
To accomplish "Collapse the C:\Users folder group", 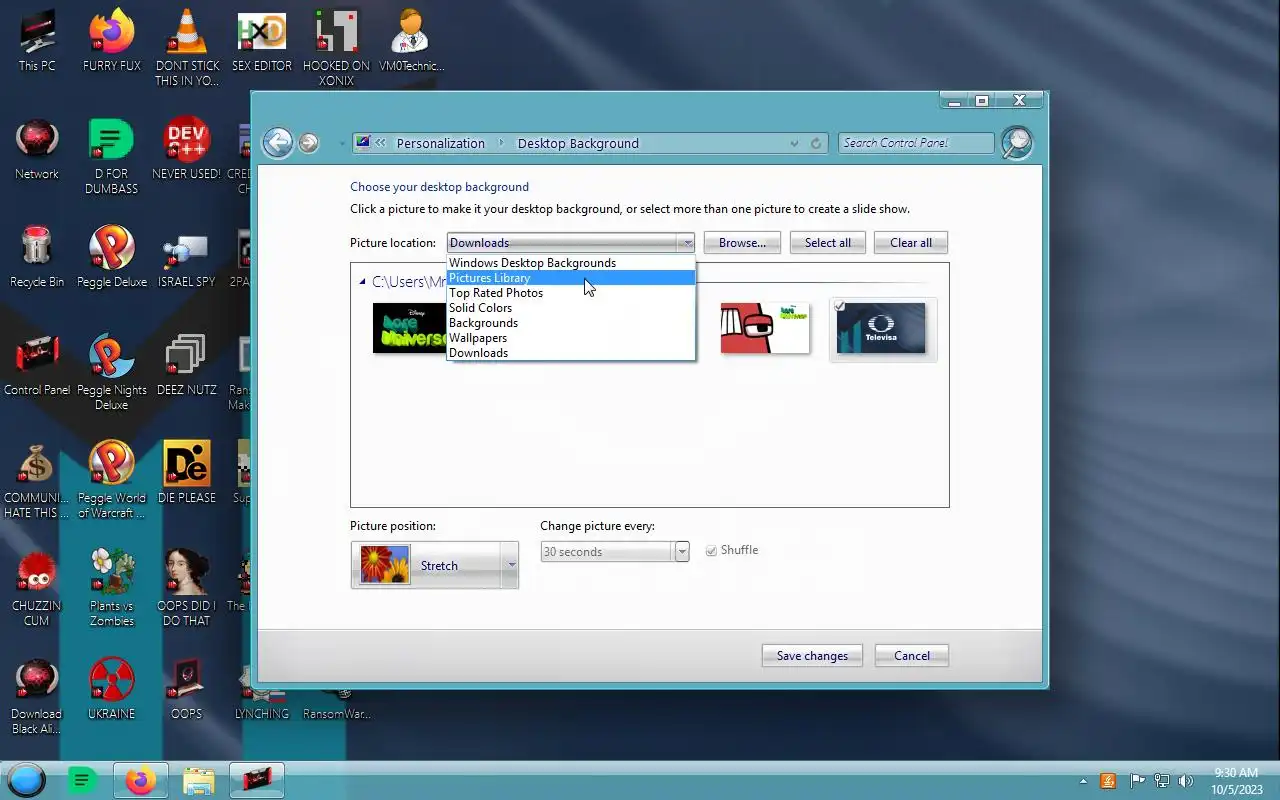I will (362, 282).
